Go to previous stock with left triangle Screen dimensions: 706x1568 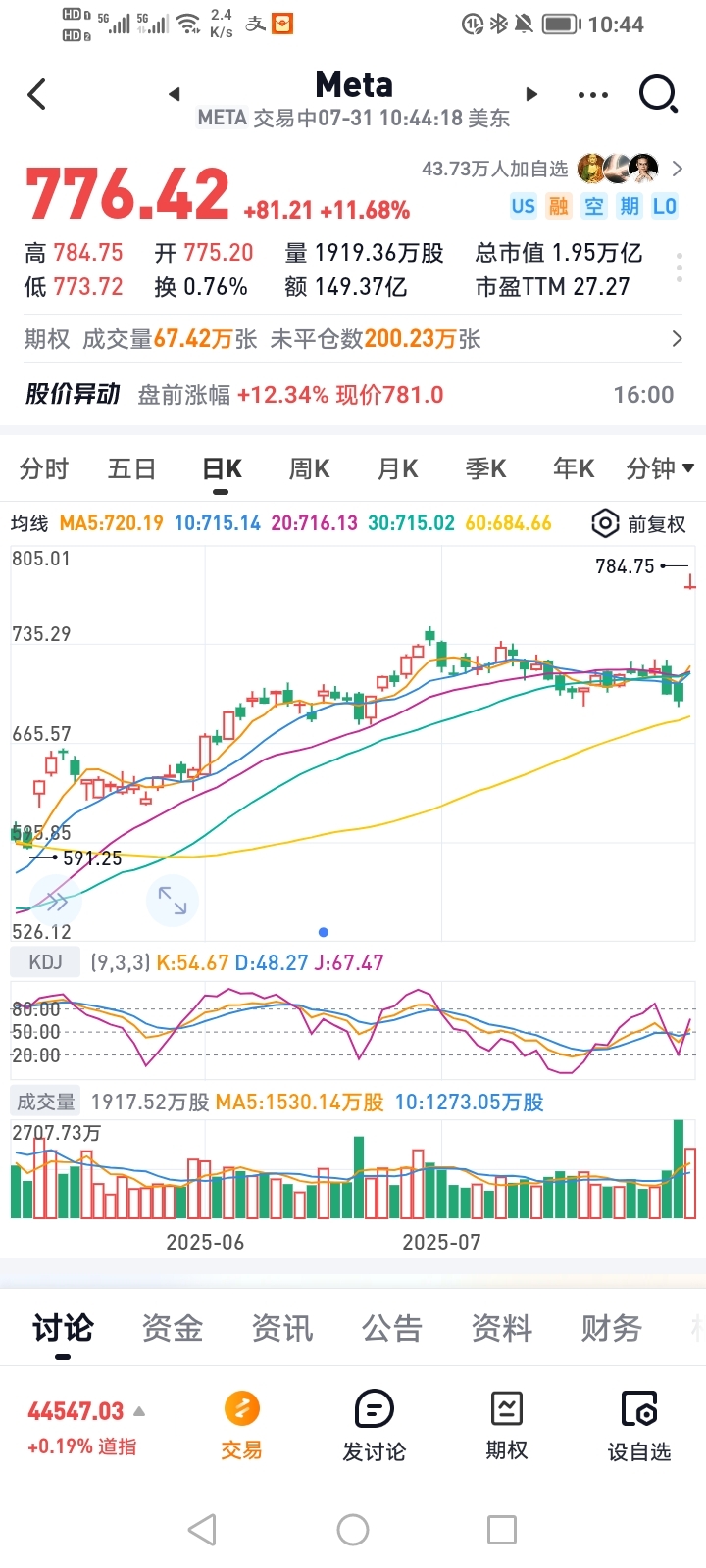(175, 94)
